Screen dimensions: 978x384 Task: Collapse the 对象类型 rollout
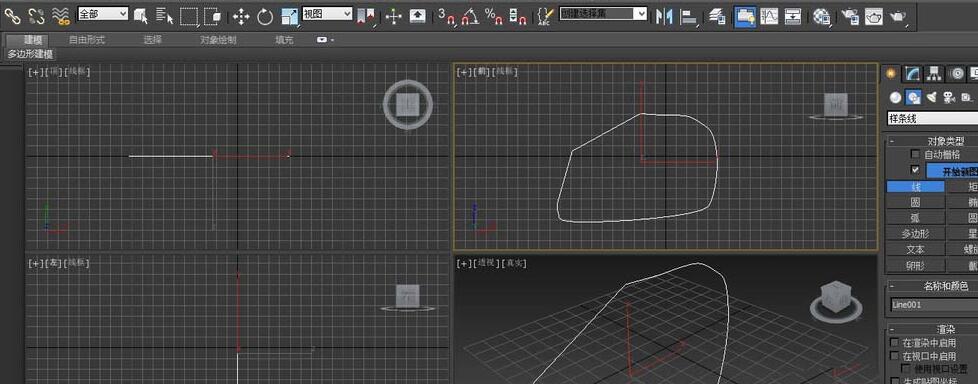(891, 141)
